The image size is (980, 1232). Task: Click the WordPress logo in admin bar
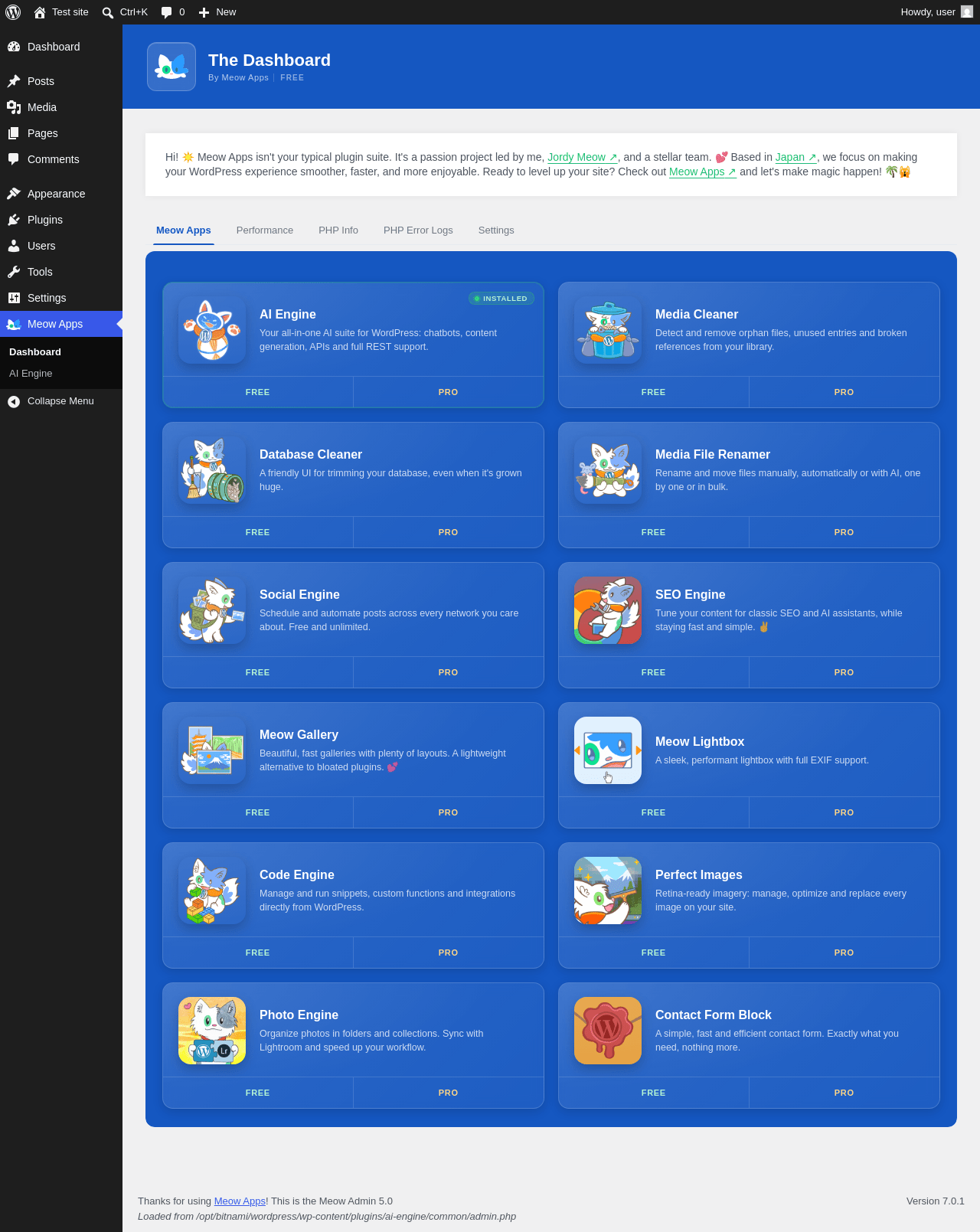click(x=13, y=12)
